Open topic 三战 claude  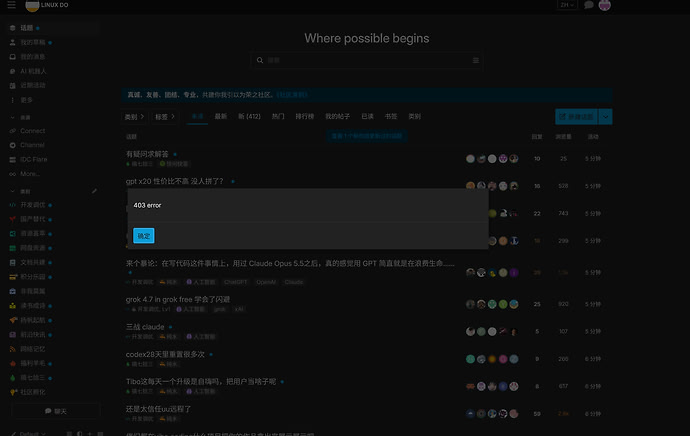click(145, 327)
